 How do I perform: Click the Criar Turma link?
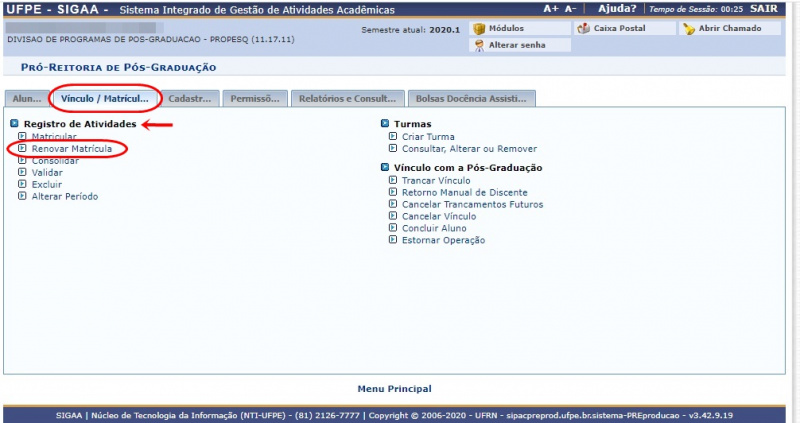[428, 137]
